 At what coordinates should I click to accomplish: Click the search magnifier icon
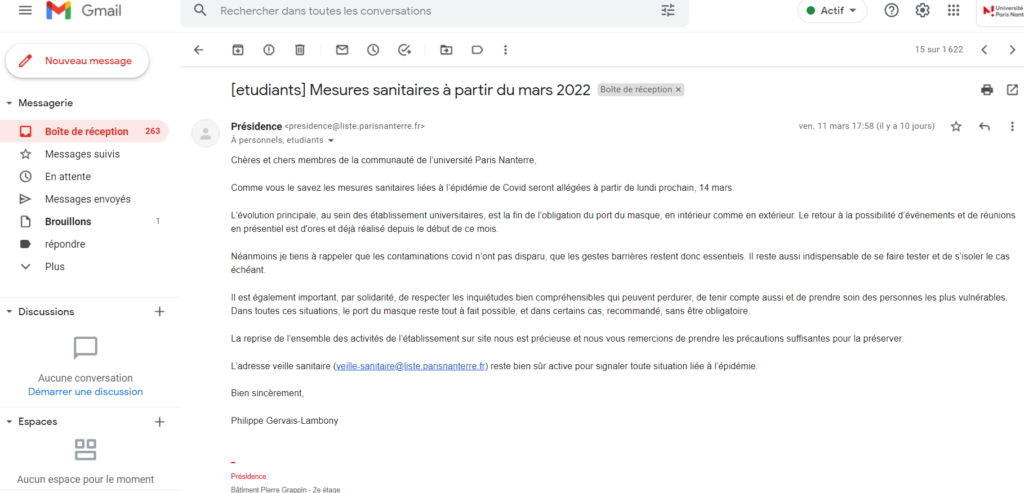coord(200,10)
